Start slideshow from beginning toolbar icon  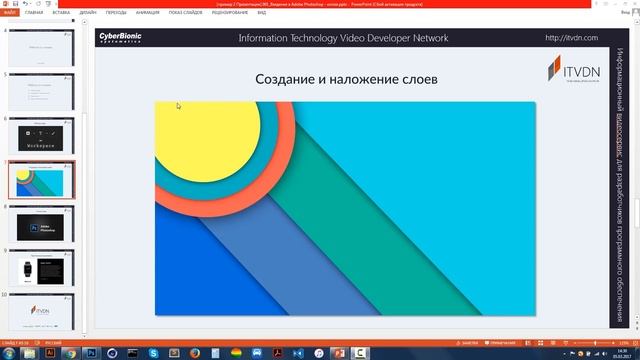(48, 4)
